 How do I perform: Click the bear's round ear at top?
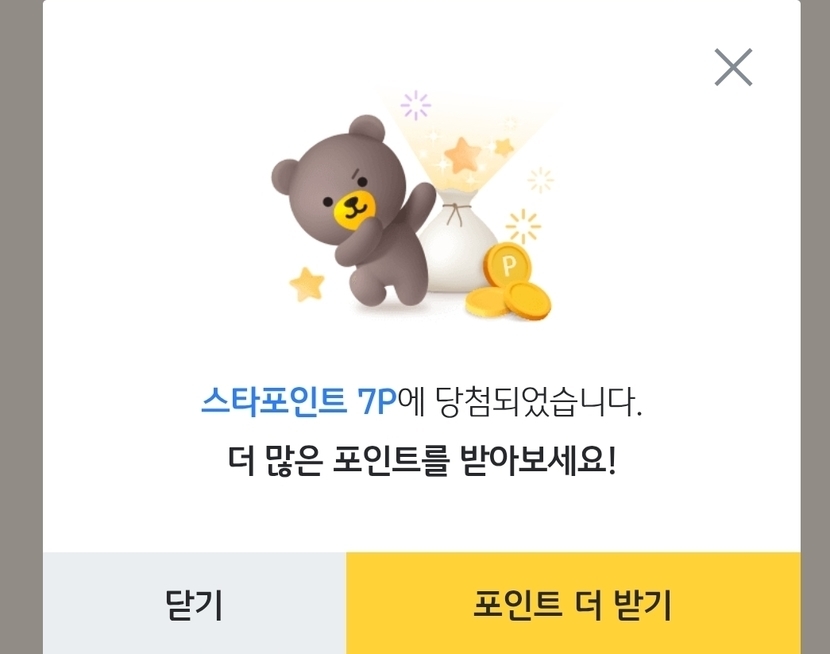[x=367, y=130]
